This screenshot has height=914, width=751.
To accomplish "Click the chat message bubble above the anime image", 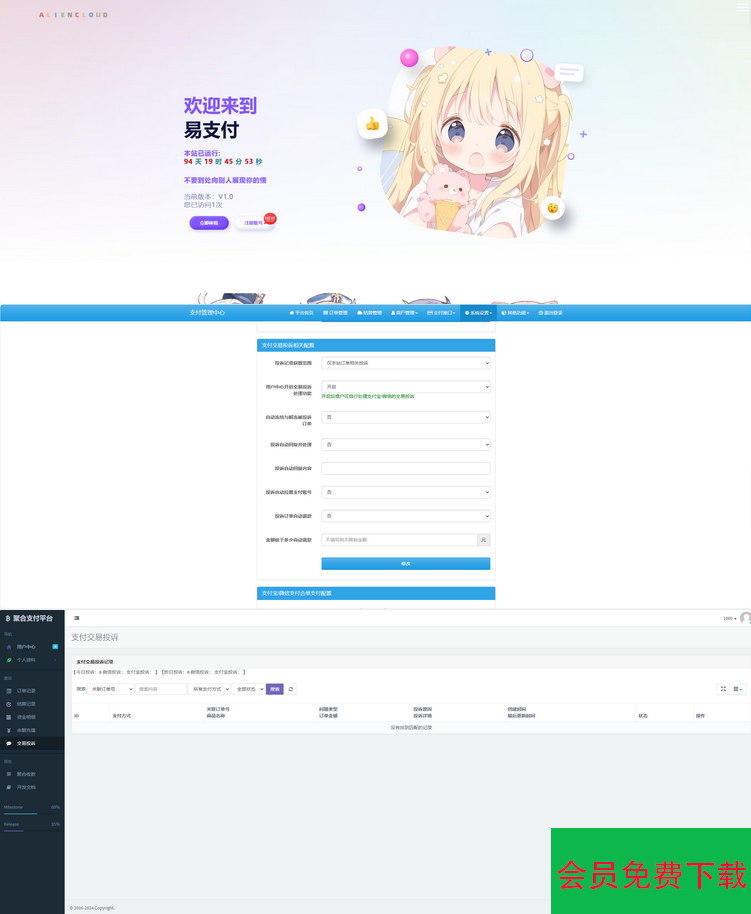I will tap(568, 72).
